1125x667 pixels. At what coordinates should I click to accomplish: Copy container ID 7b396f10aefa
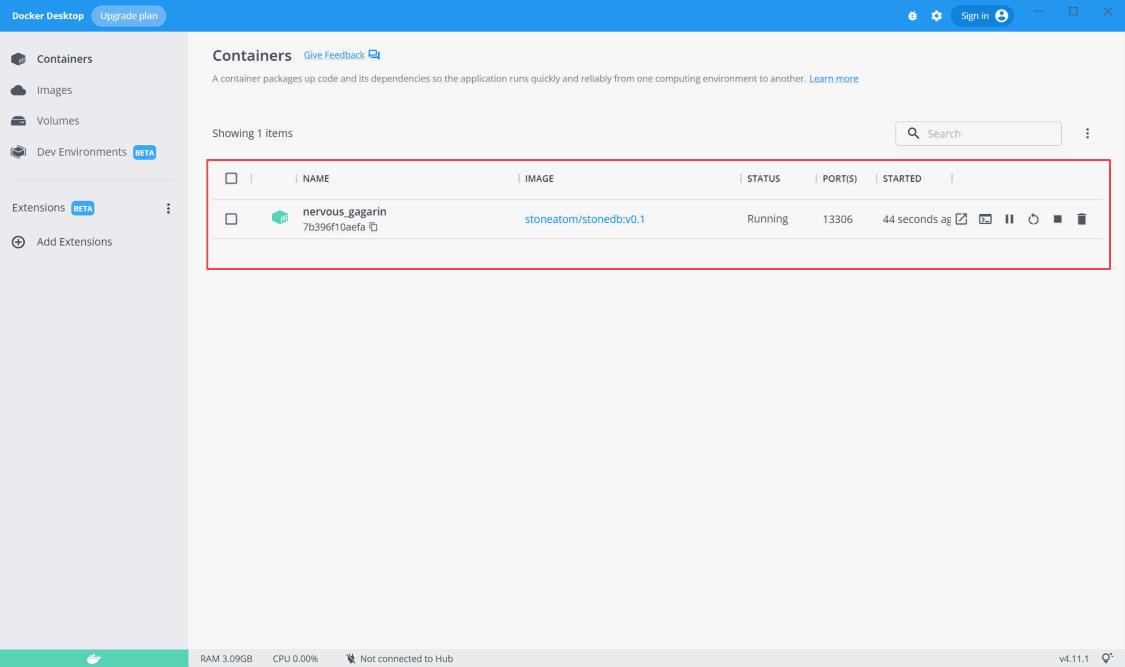tap(374, 228)
